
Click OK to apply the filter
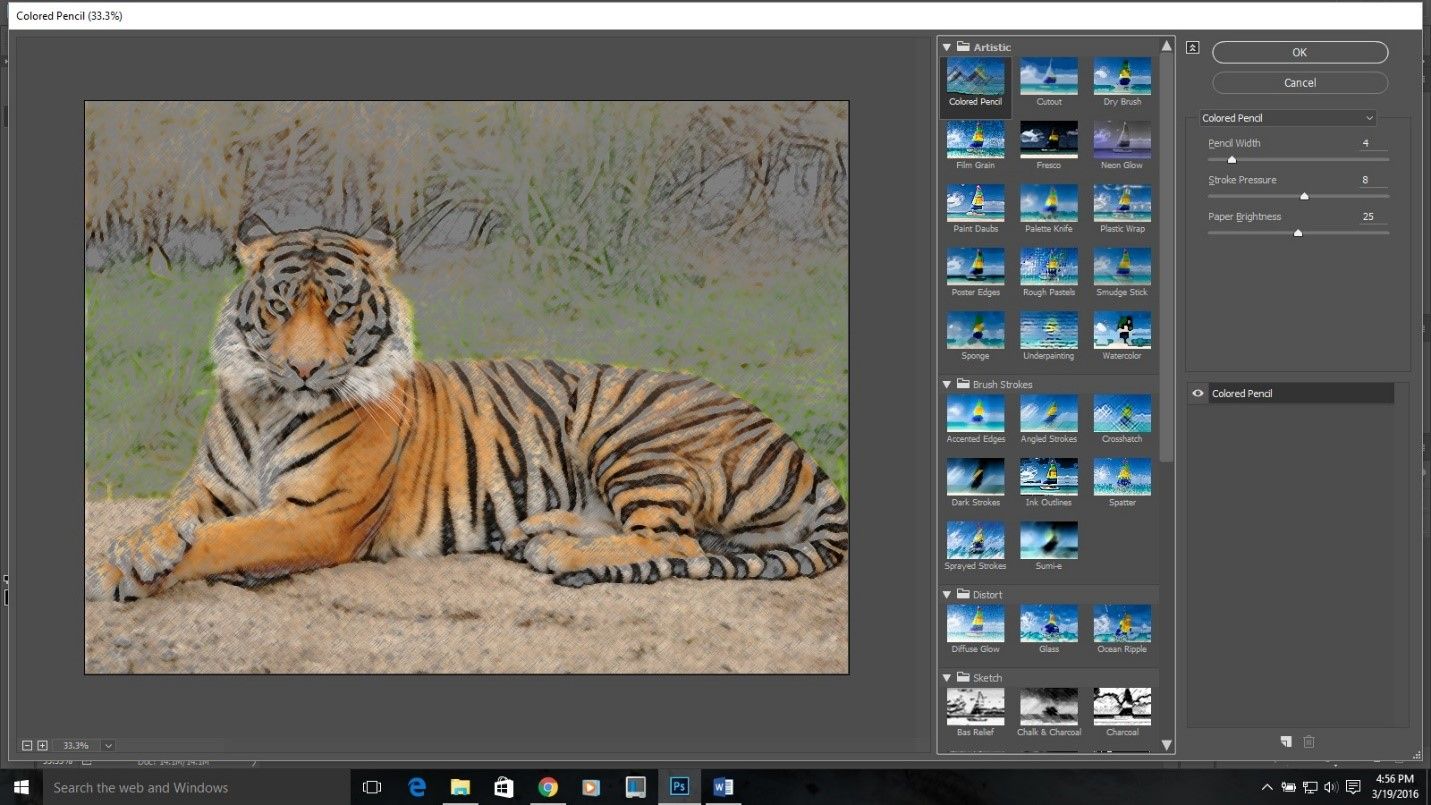point(1298,52)
